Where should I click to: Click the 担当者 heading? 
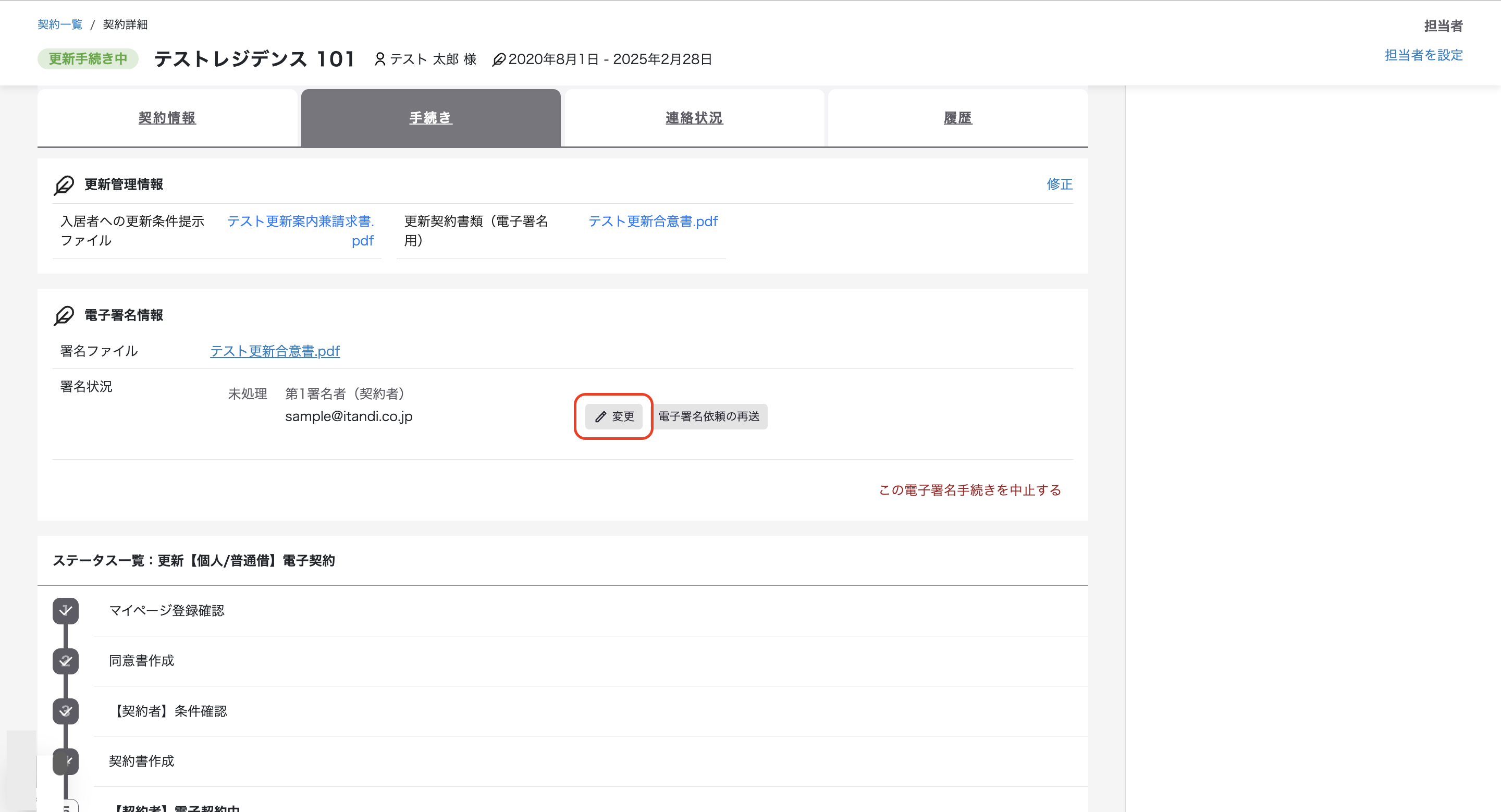pos(1443,26)
